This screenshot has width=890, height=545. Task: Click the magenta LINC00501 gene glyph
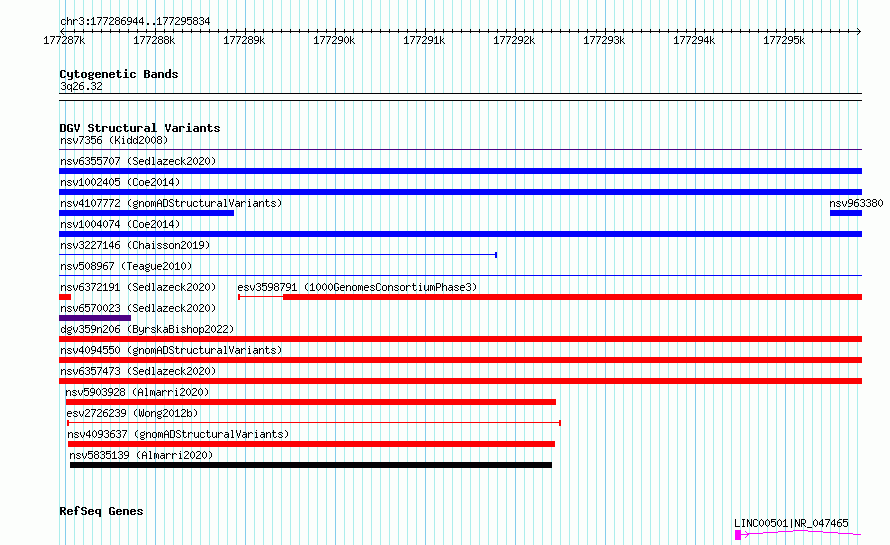pyautogui.click(x=798, y=534)
